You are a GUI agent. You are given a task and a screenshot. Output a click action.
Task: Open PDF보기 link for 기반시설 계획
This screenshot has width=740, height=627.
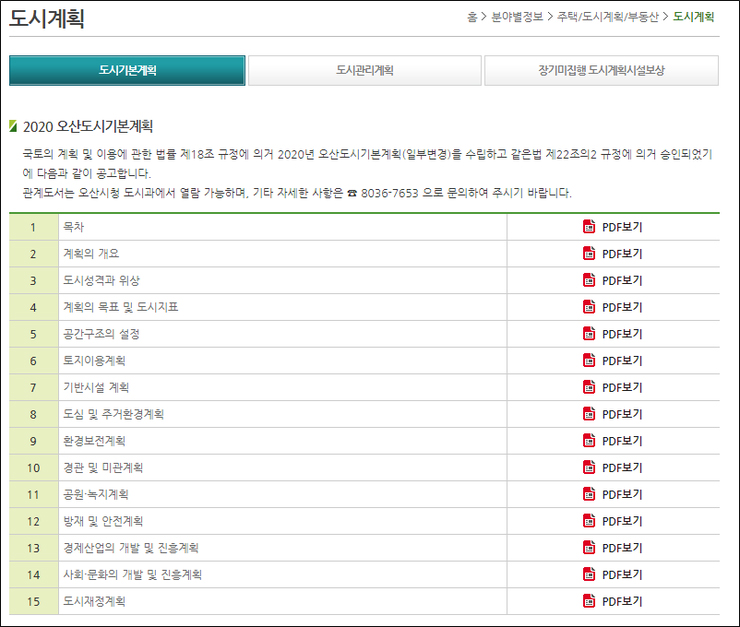[x=621, y=387]
